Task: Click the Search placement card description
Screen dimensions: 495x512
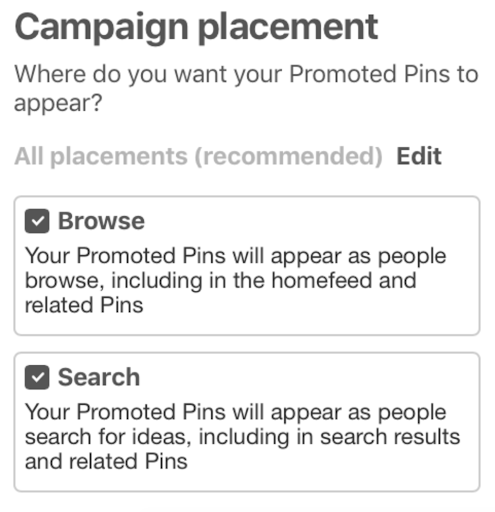Action: click(242, 437)
